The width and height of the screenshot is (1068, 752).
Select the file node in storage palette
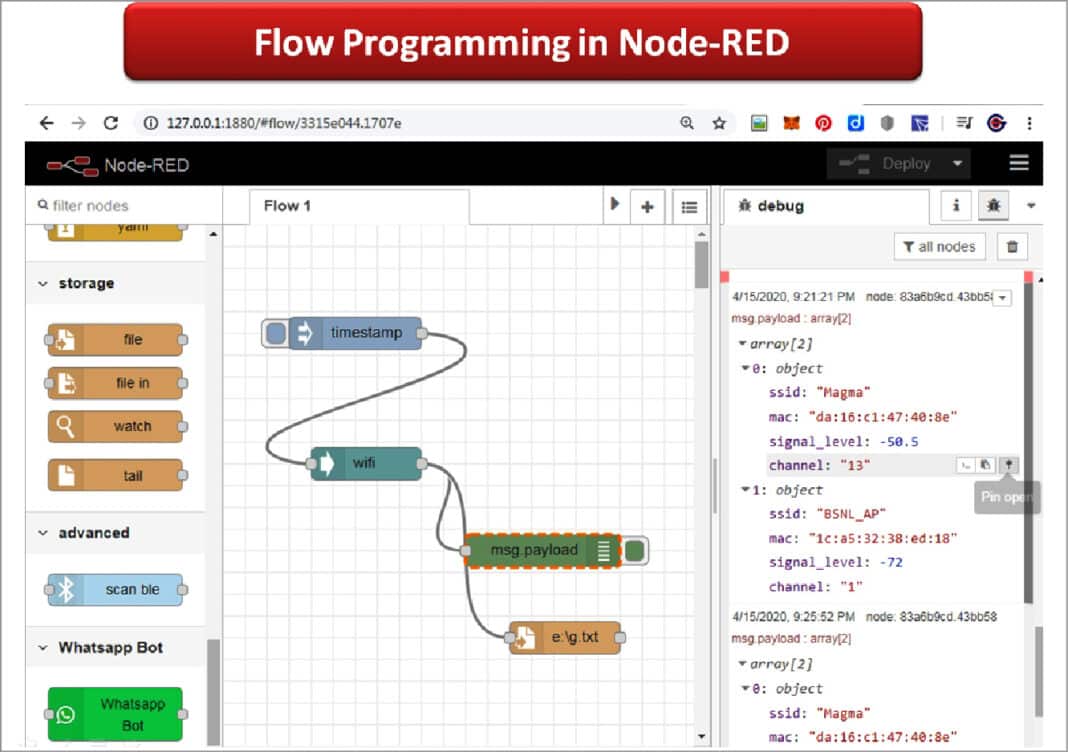[x=114, y=339]
